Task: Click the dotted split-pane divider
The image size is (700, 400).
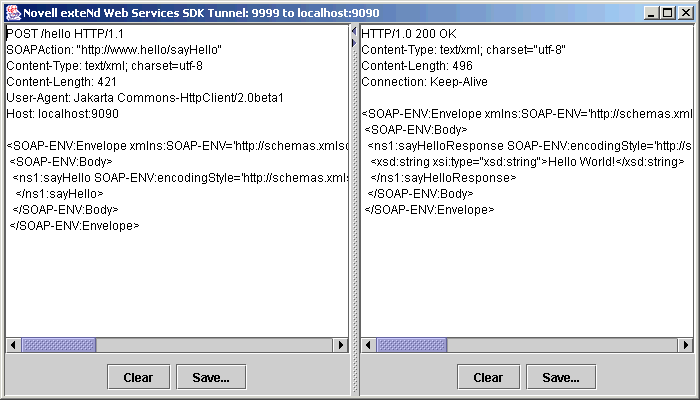Action: pyautogui.click(x=353, y=200)
